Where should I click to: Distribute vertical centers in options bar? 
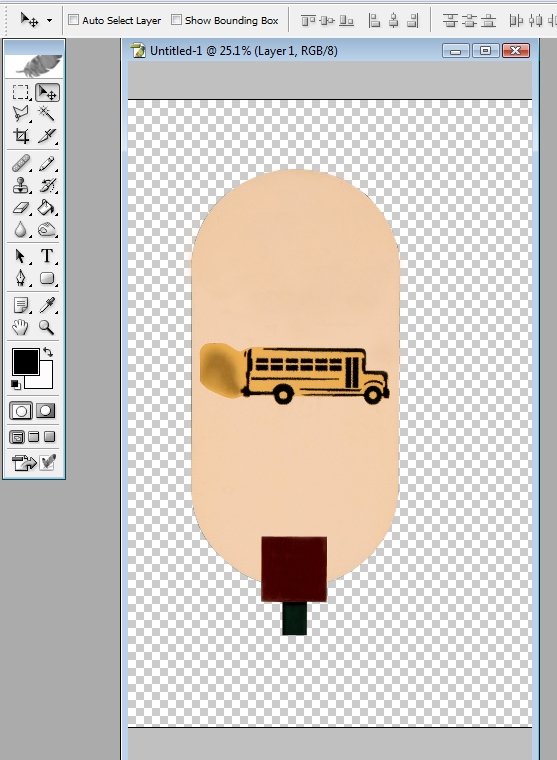(x=469, y=20)
